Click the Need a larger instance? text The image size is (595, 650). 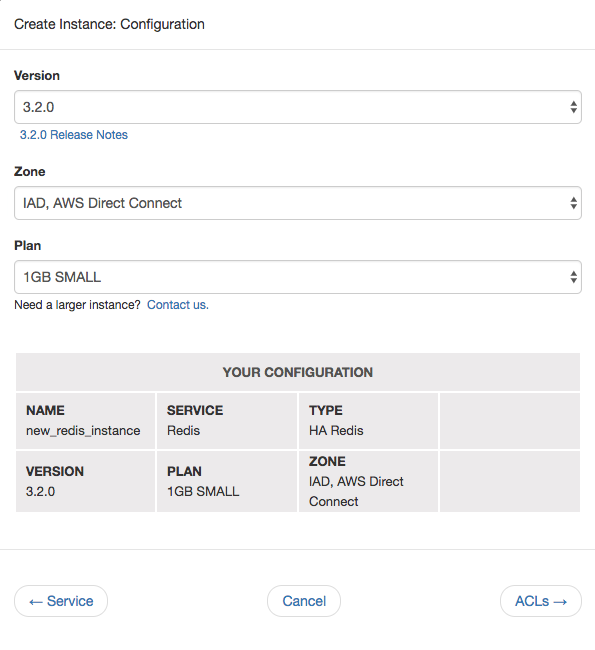tap(78, 305)
